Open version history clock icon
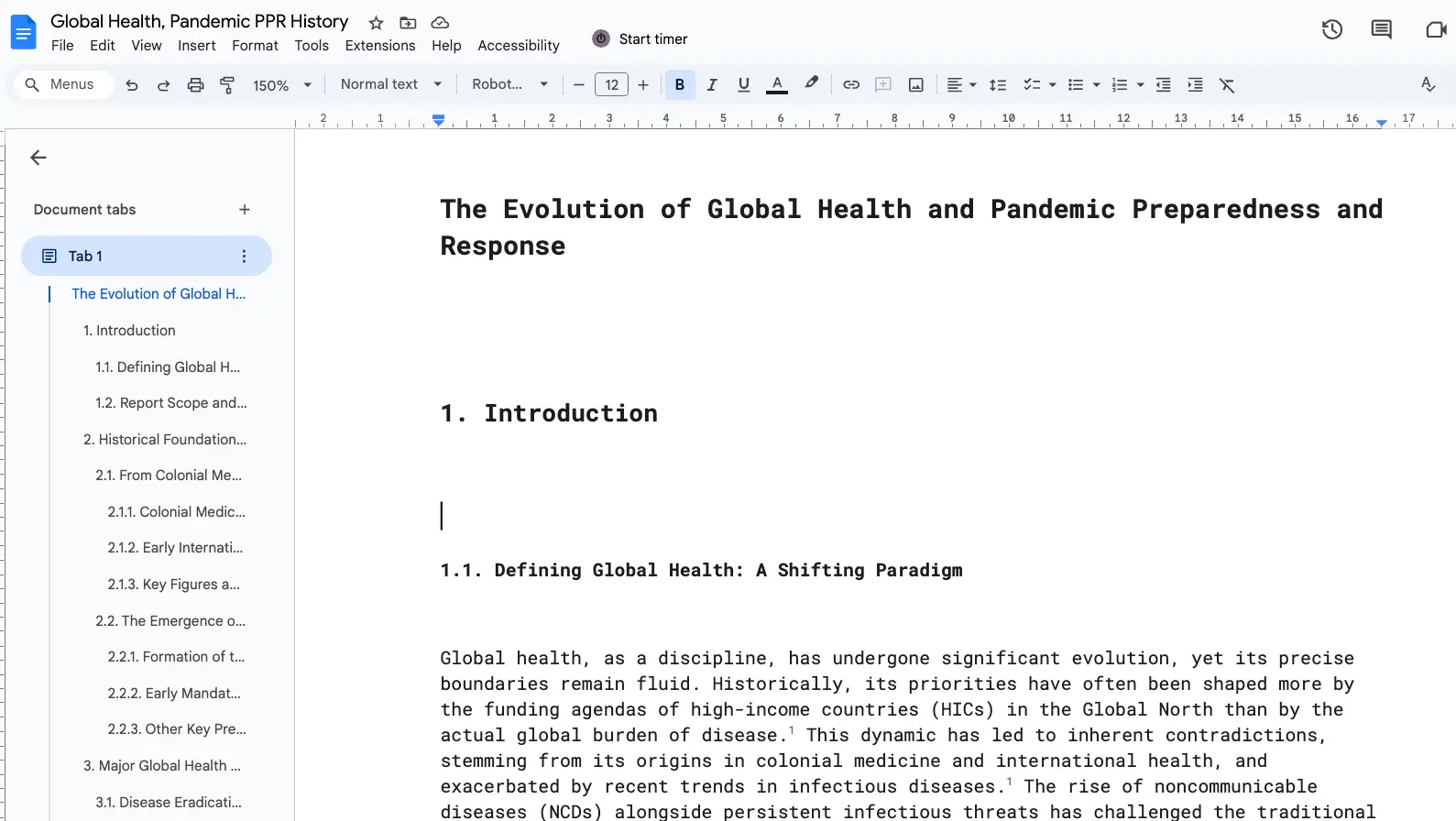1456x821 pixels. (x=1331, y=30)
